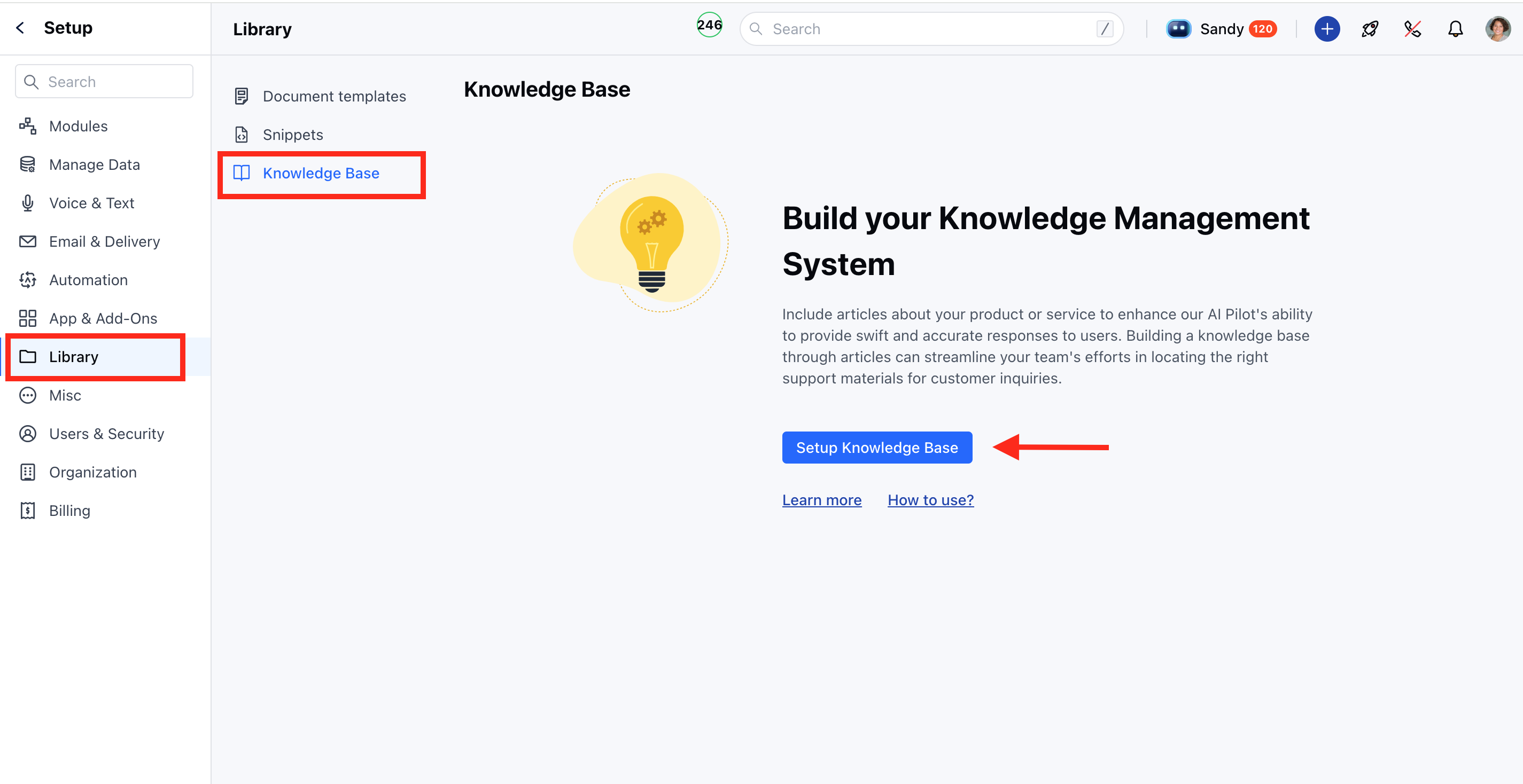Click the 246 circular counter badge
Viewport: 1523px width, 784px height.
click(x=710, y=25)
